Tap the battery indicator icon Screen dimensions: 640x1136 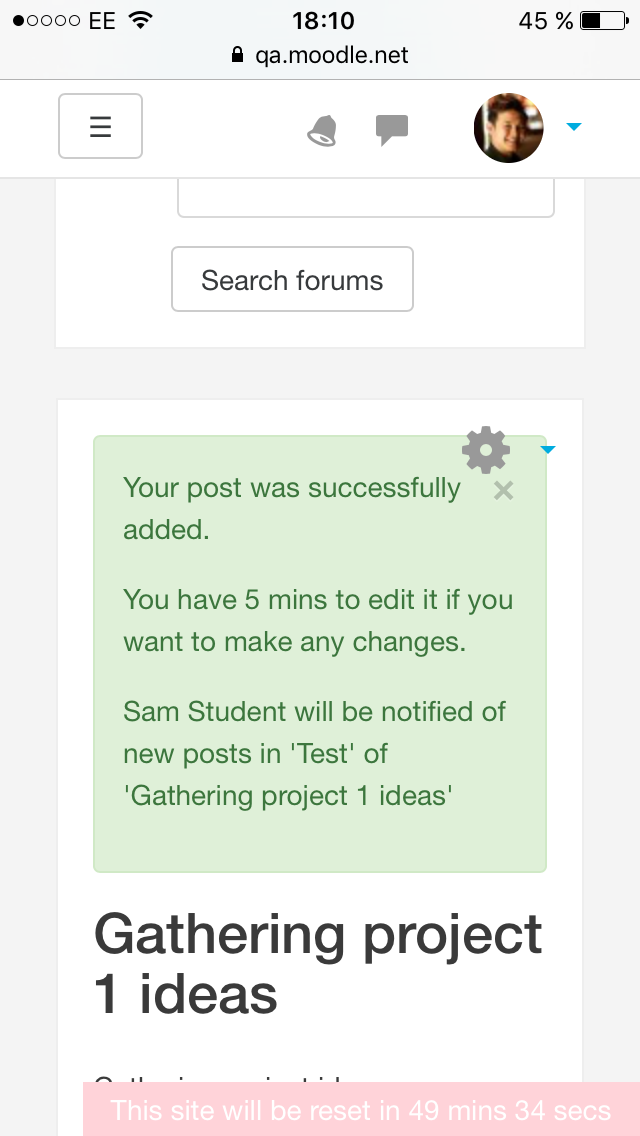click(604, 20)
